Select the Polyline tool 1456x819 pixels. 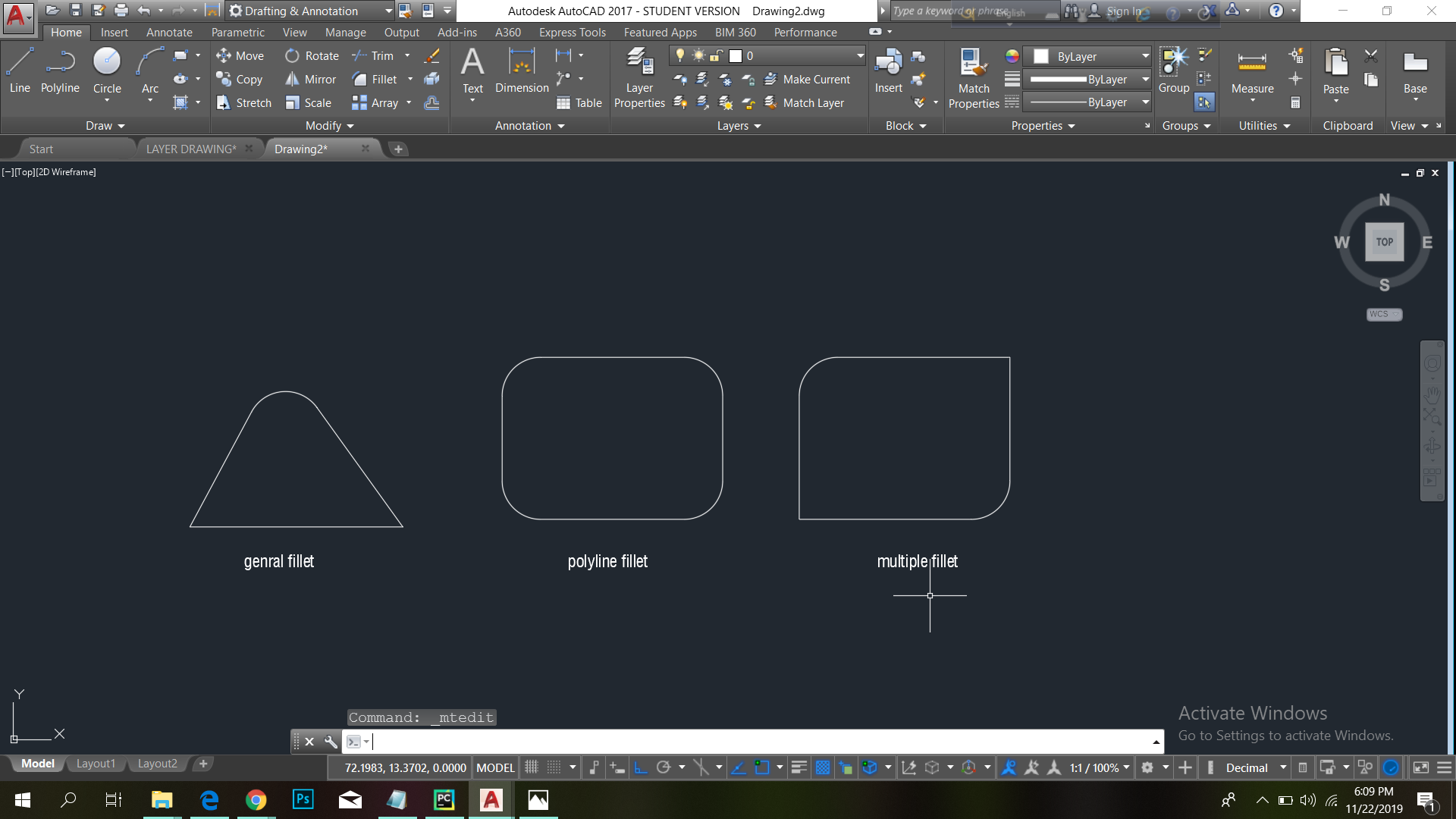point(60,70)
